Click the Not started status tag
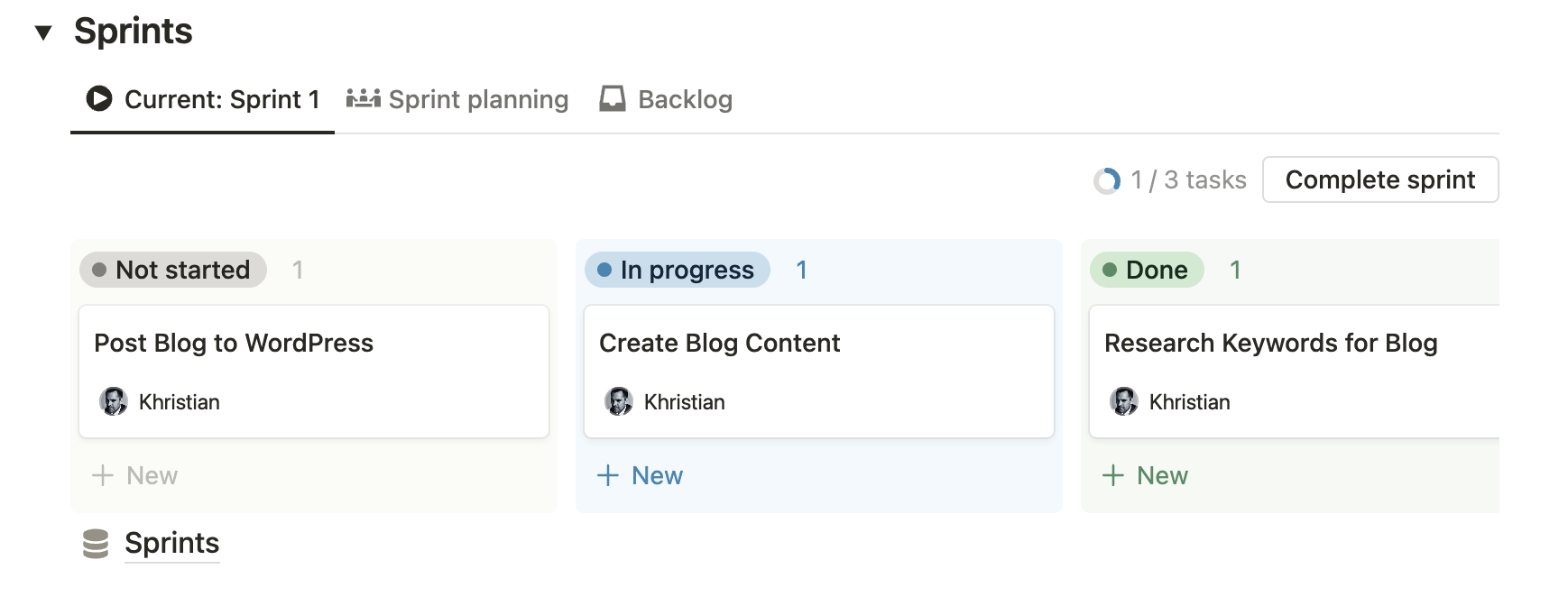The width and height of the screenshot is (1568, 606). [x=173, y=270]
